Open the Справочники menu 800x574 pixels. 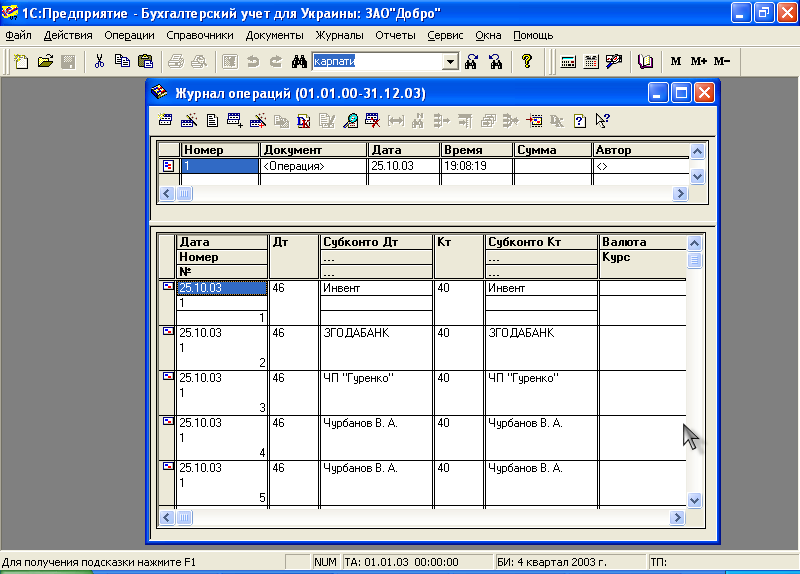pyautogui.click(x=199, y=35)
